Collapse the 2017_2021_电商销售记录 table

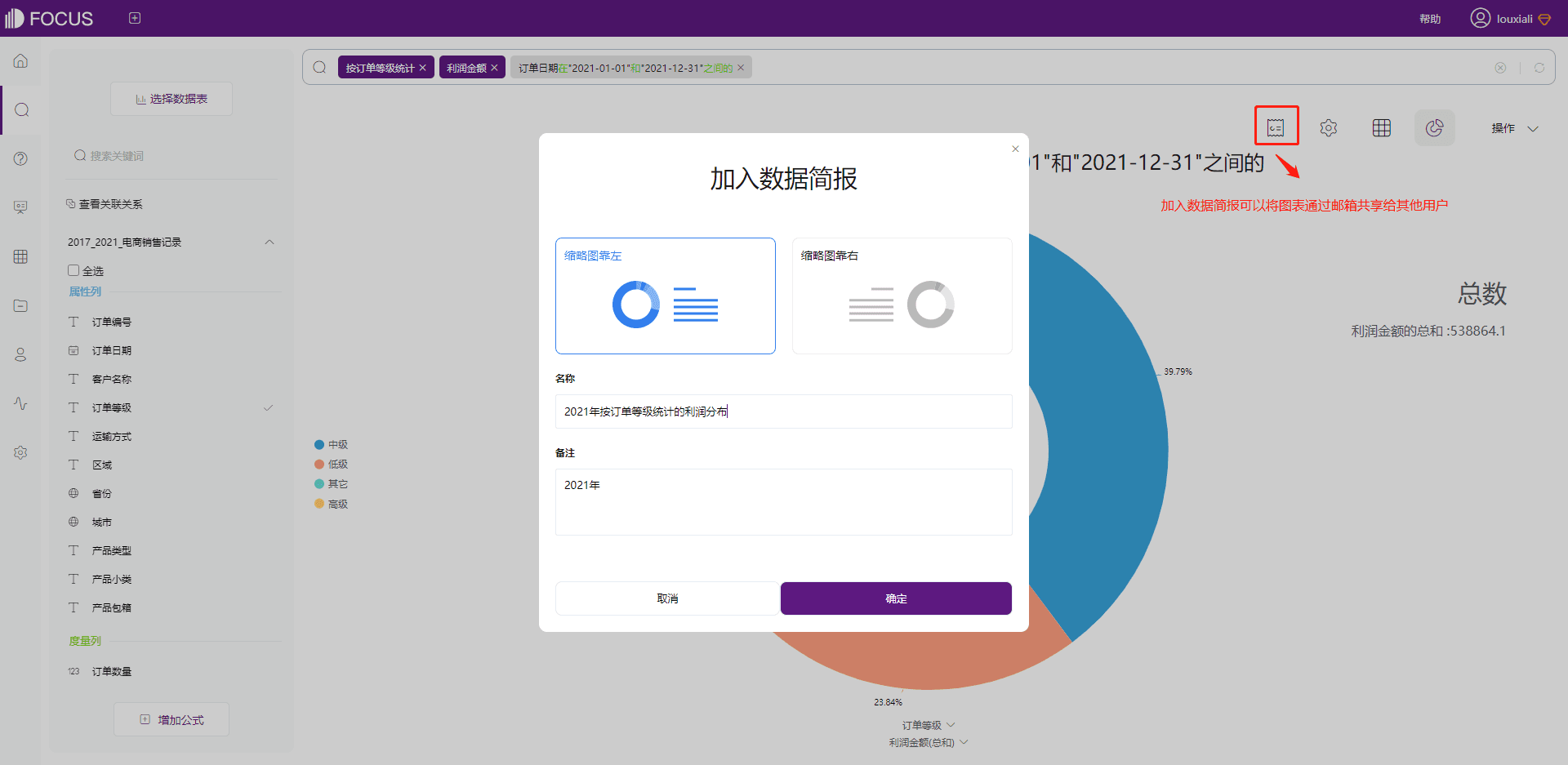(x=269, y=242)
